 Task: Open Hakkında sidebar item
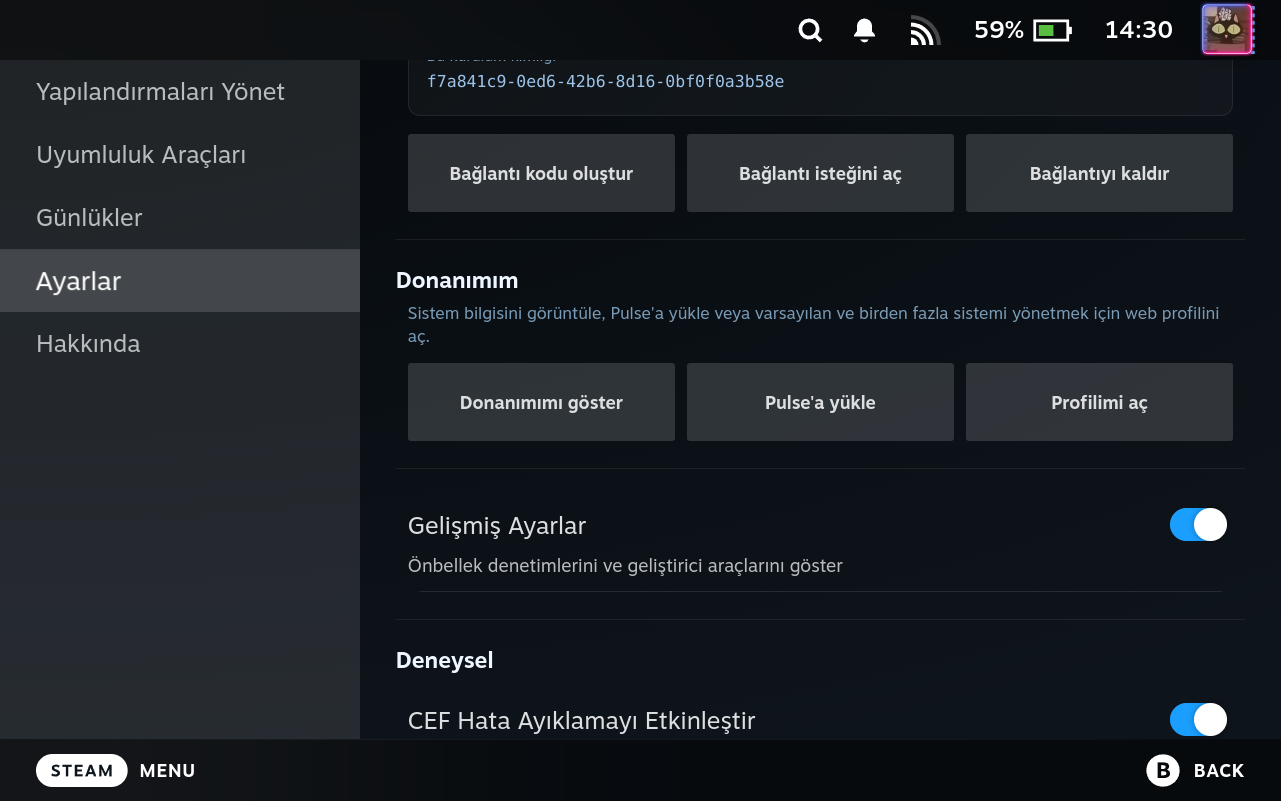[180, 344]
